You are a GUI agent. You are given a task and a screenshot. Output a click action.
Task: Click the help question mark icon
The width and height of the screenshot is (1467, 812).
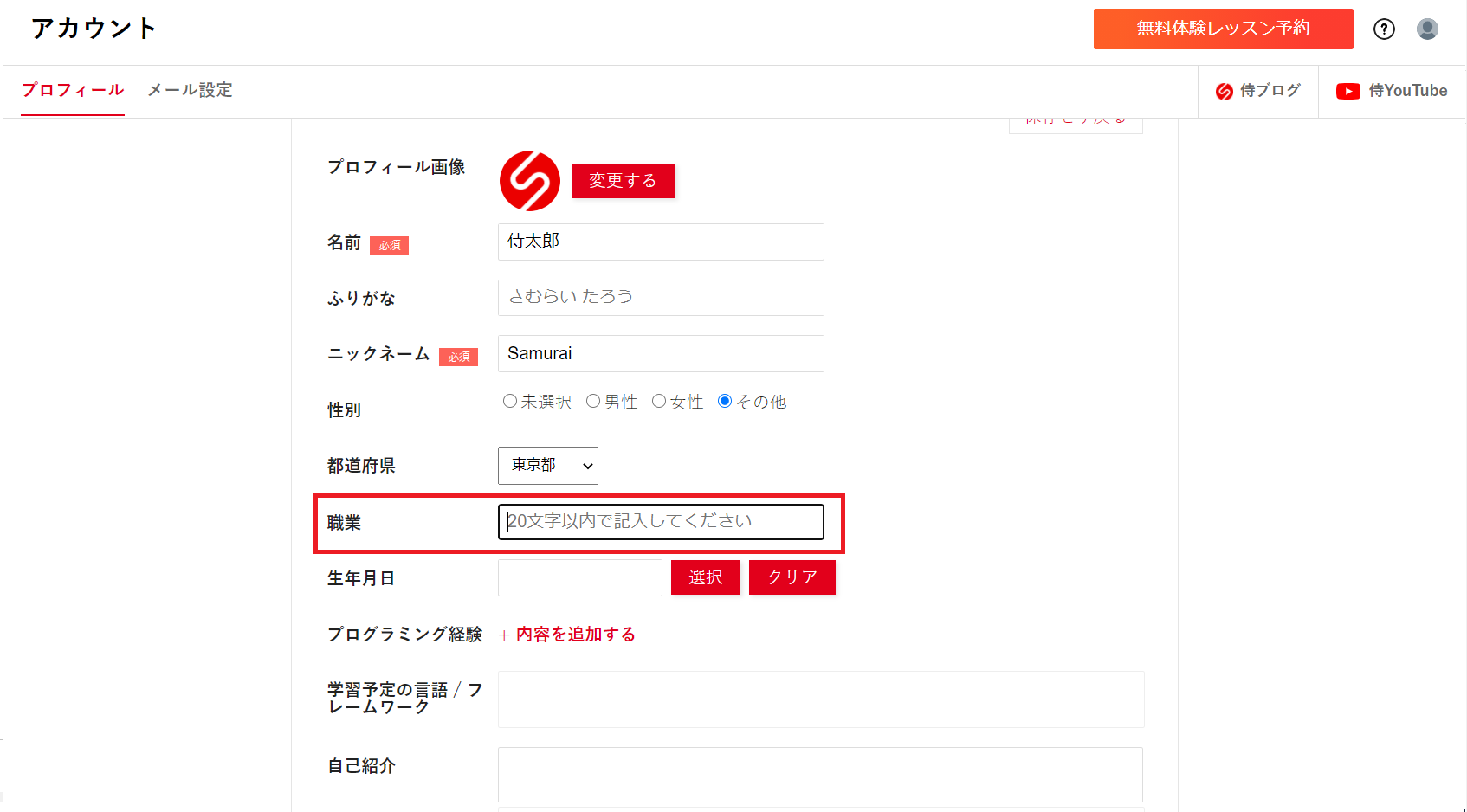pos(1384,29)
